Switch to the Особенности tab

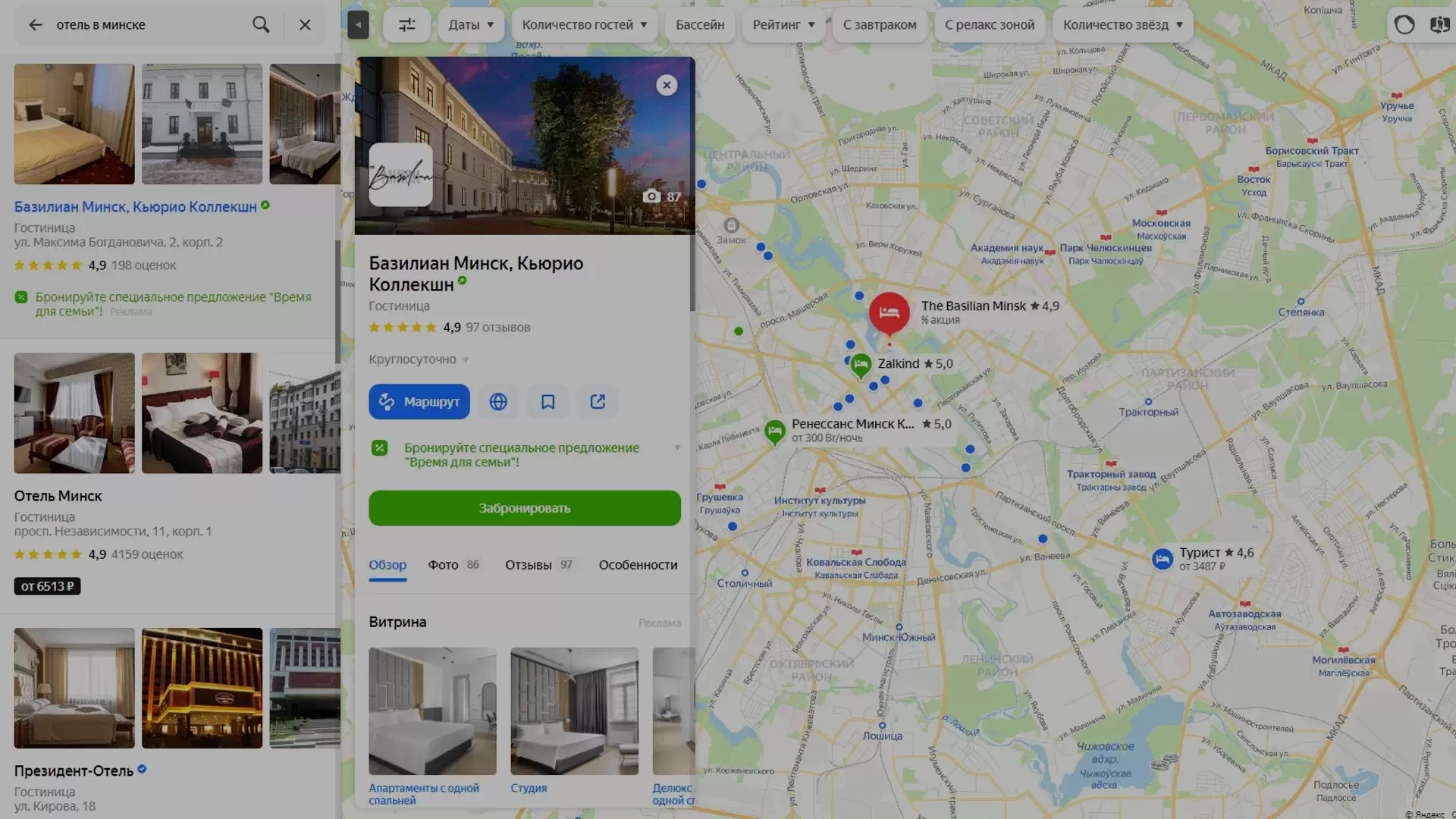point(638,565)
